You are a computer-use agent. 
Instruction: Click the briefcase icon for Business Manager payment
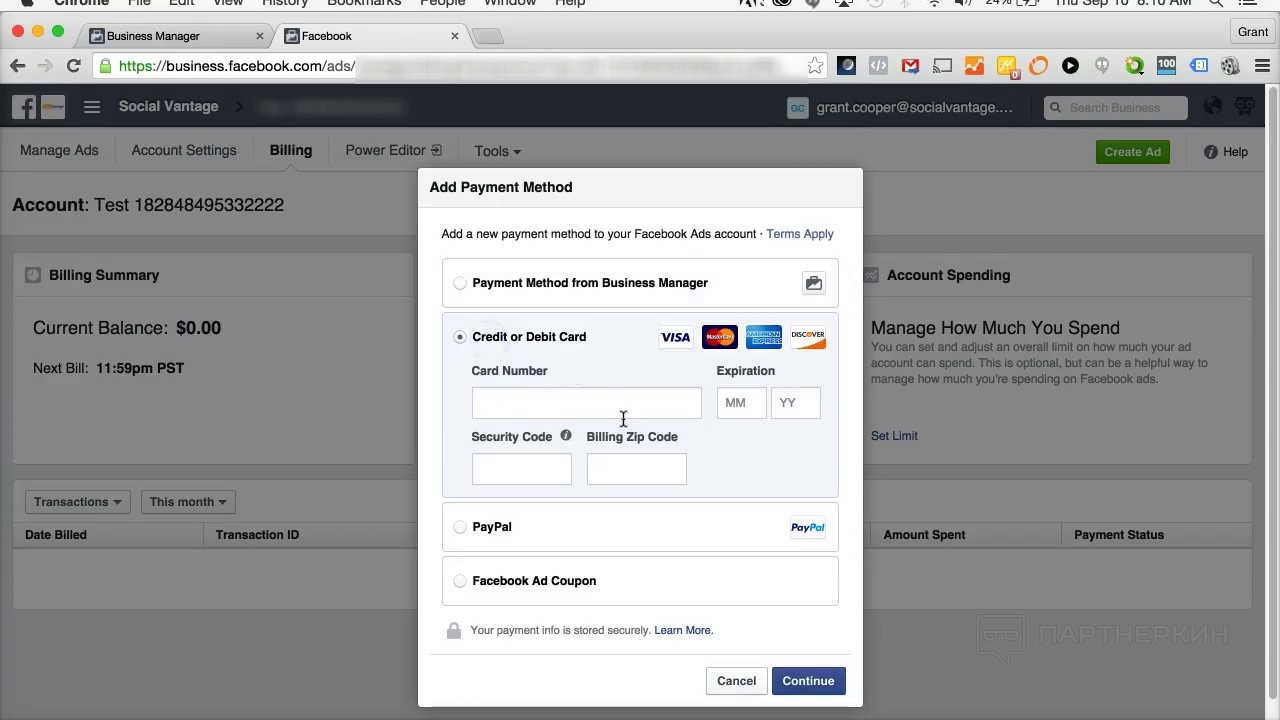point(814,283)
